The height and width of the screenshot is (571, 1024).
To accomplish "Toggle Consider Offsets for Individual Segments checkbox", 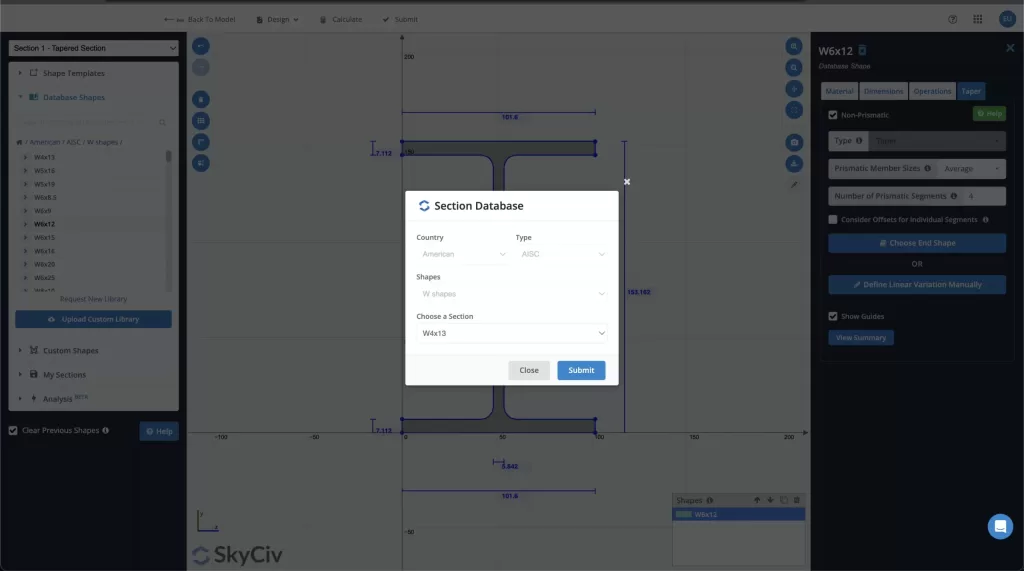I will click(833, 220).
